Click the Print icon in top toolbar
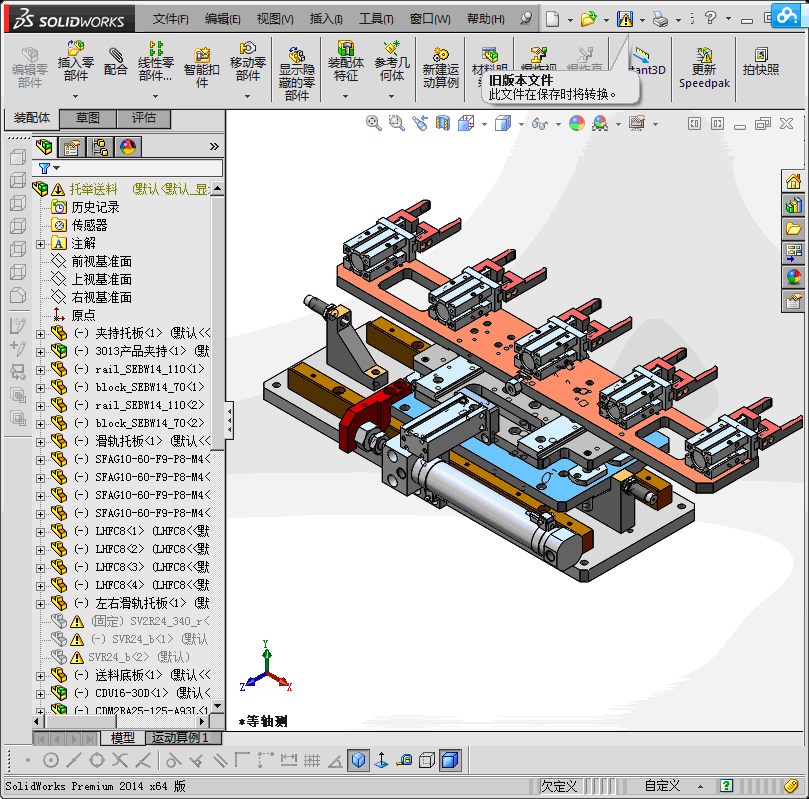This screenshot has height=799, width=809. click(660, 19)
